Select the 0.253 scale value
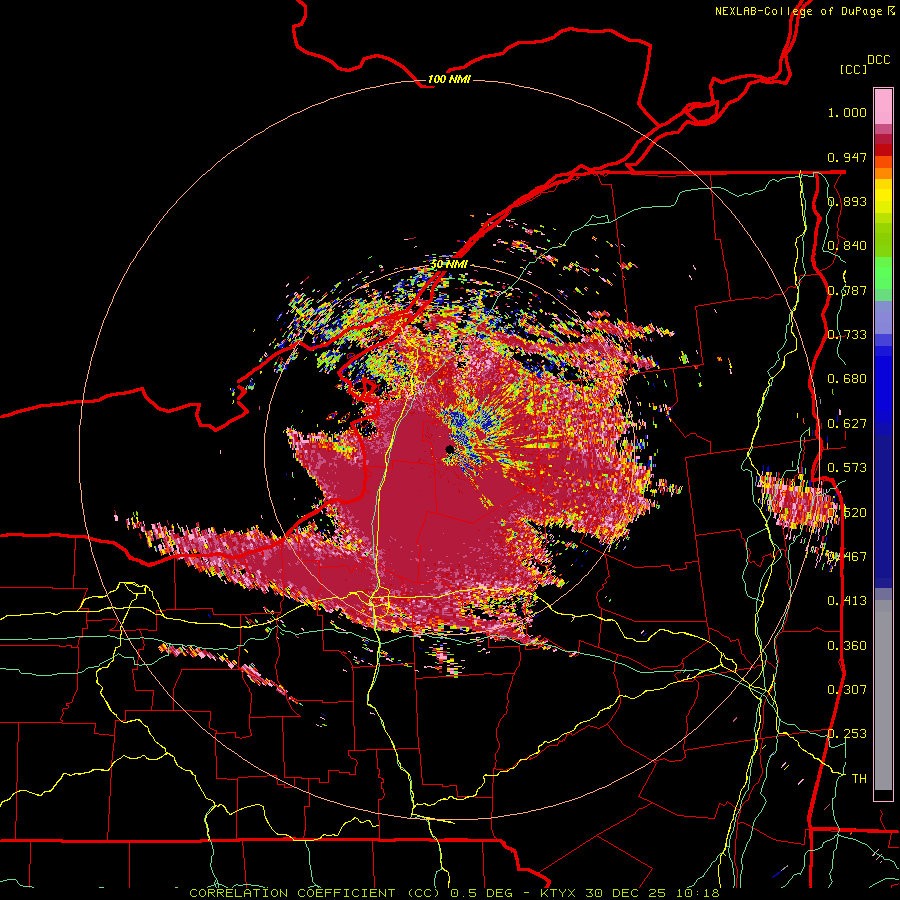This screenshot has height=900, width=900. [x=847, y=734]
